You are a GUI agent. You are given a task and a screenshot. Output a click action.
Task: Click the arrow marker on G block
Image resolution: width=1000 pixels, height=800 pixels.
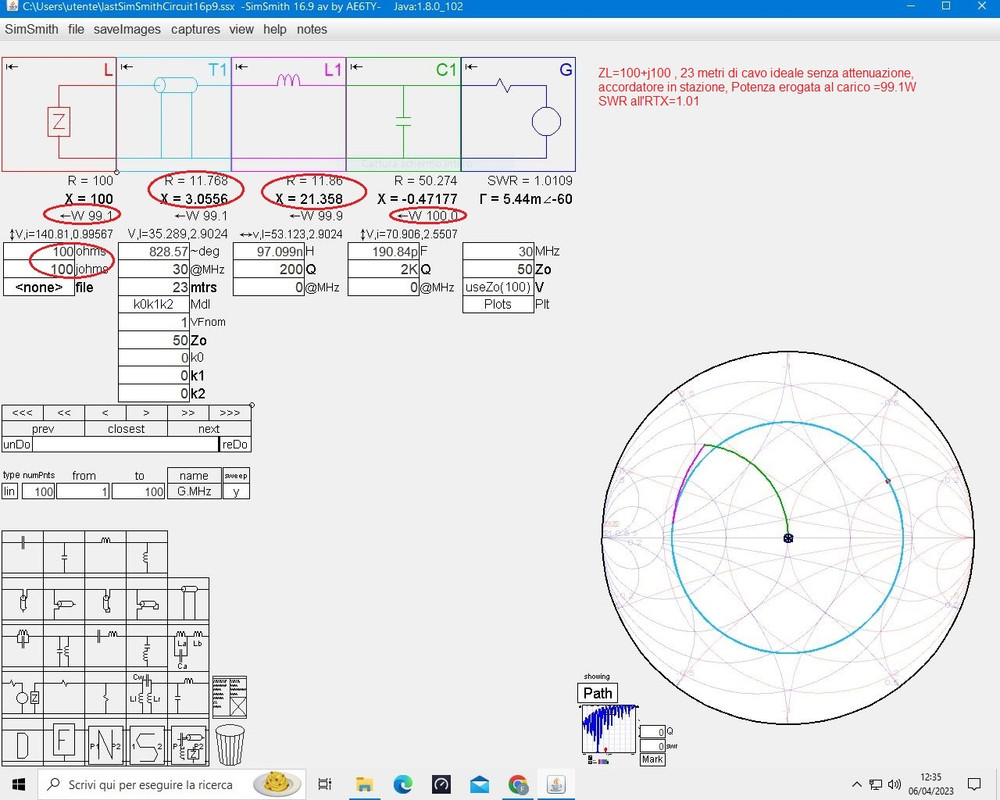tap(471, 66)
